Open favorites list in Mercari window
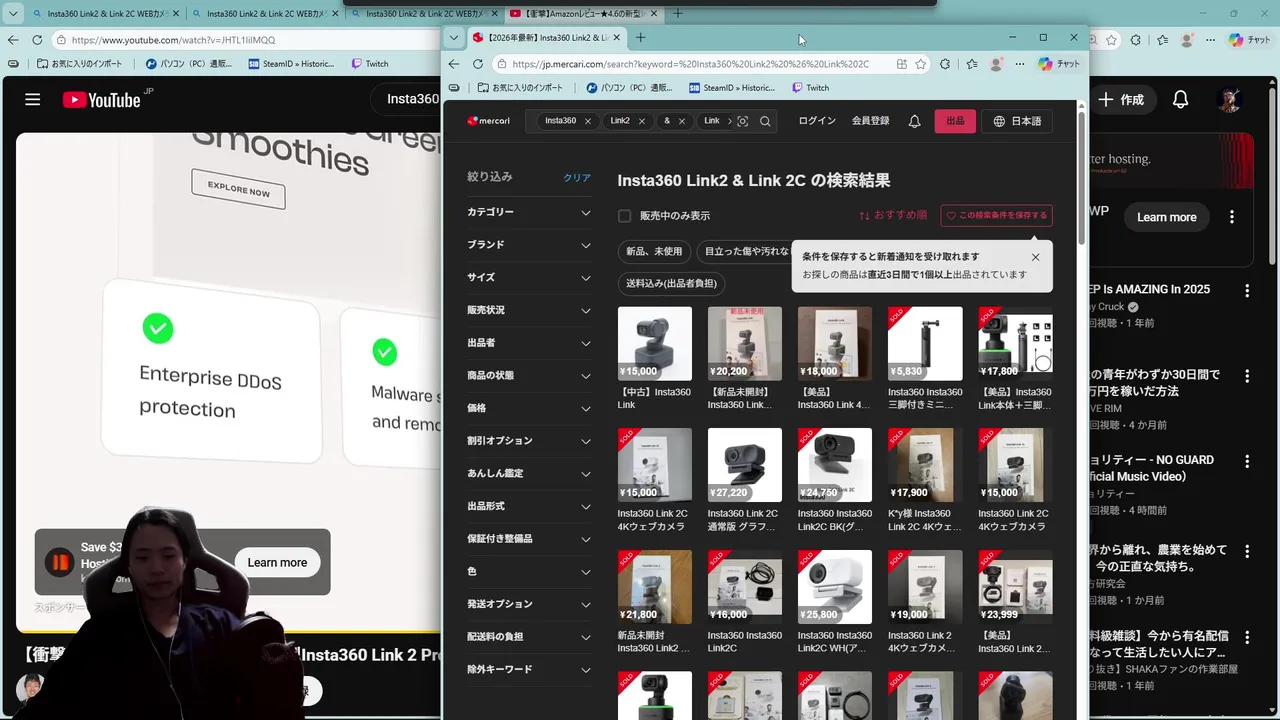Viewport: 1280px width, 720px height. (971, 64)
